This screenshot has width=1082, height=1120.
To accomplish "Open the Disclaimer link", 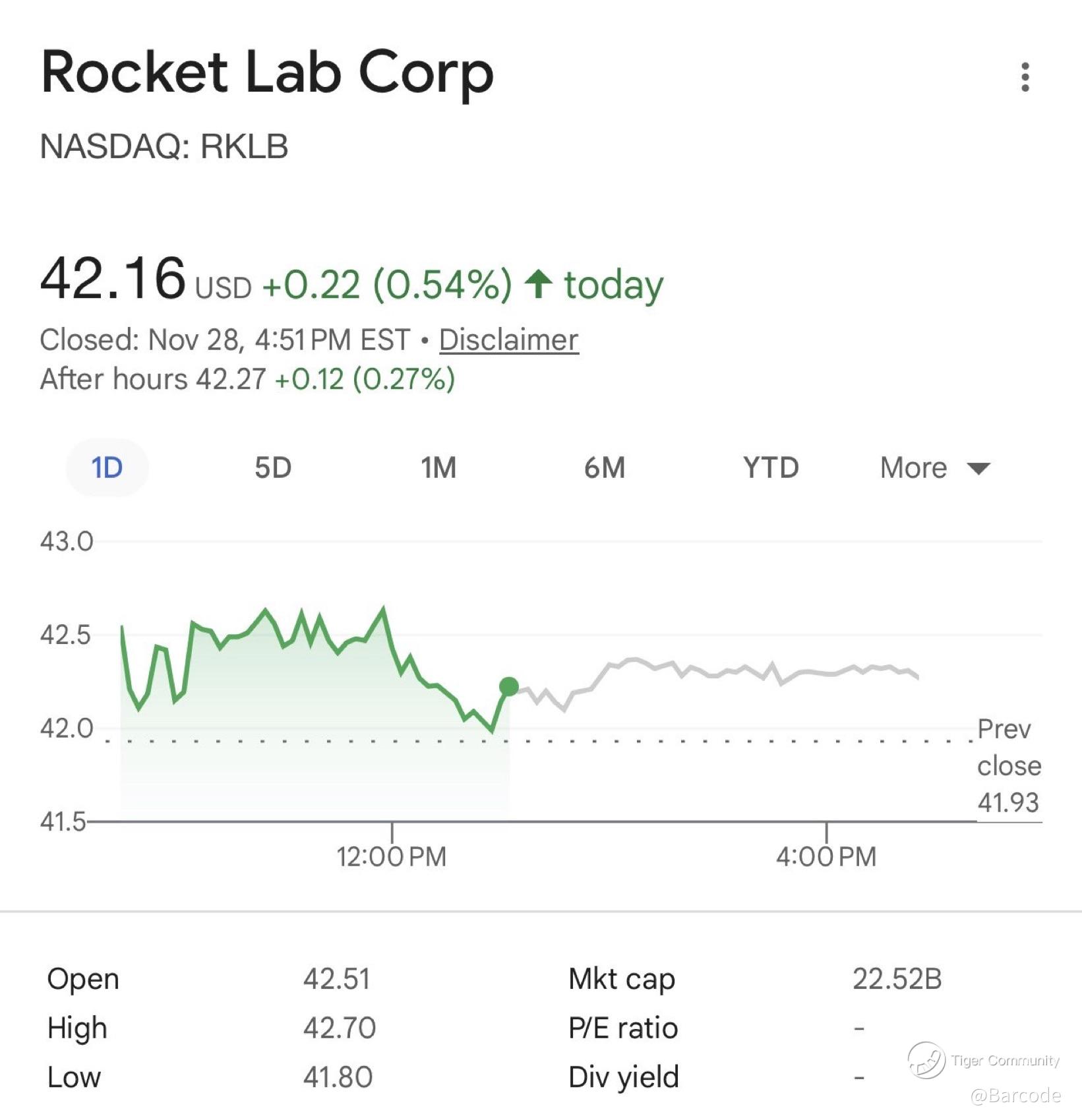I will point(508,340).
